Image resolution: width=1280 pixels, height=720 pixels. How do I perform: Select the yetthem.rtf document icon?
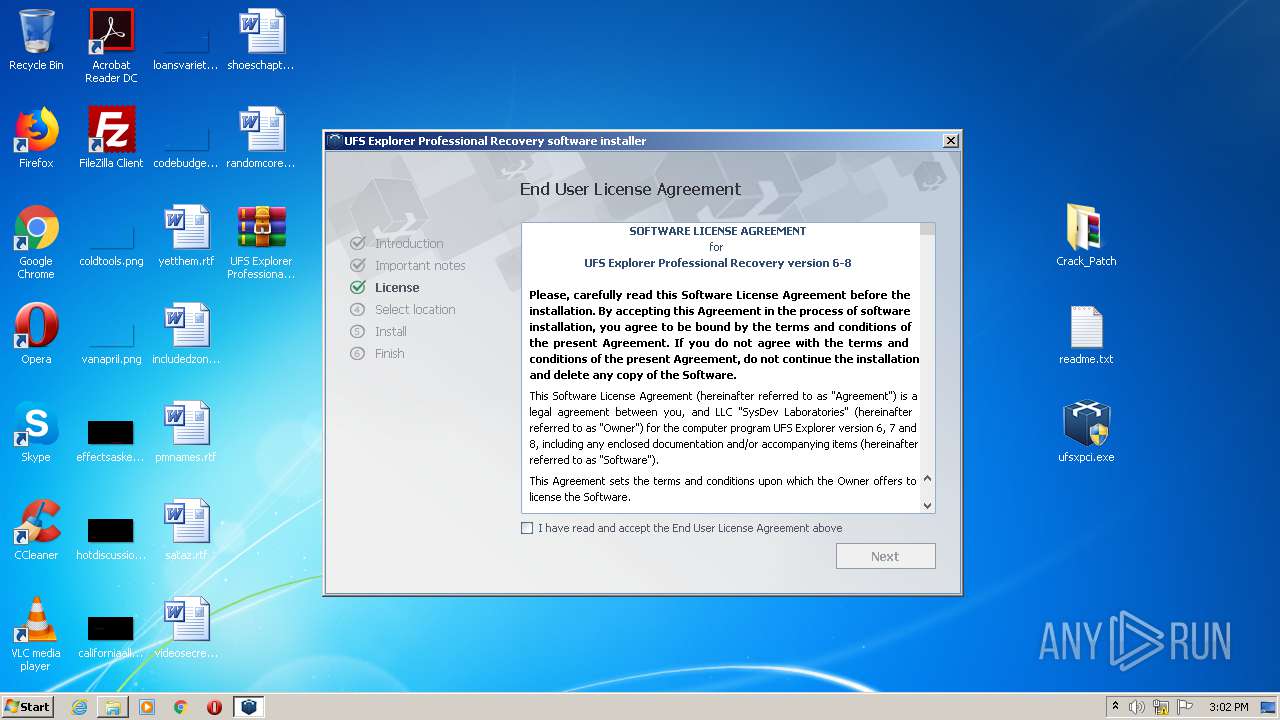tap(186, 236)
